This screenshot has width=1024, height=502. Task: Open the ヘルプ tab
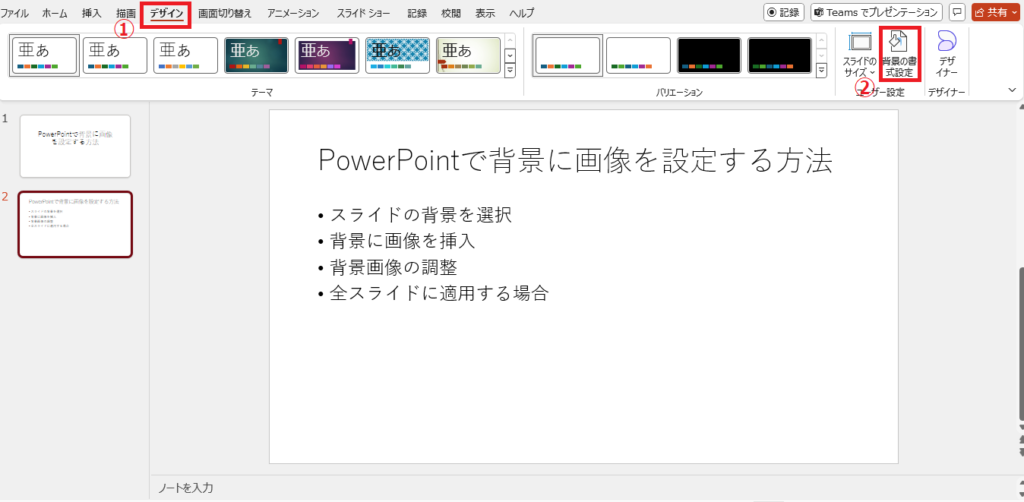tap(521, 13)
